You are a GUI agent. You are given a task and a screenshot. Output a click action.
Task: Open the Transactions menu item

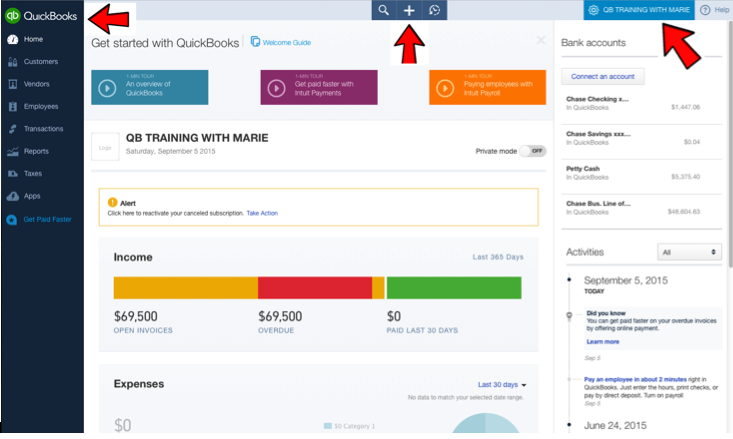pos(42,129)
